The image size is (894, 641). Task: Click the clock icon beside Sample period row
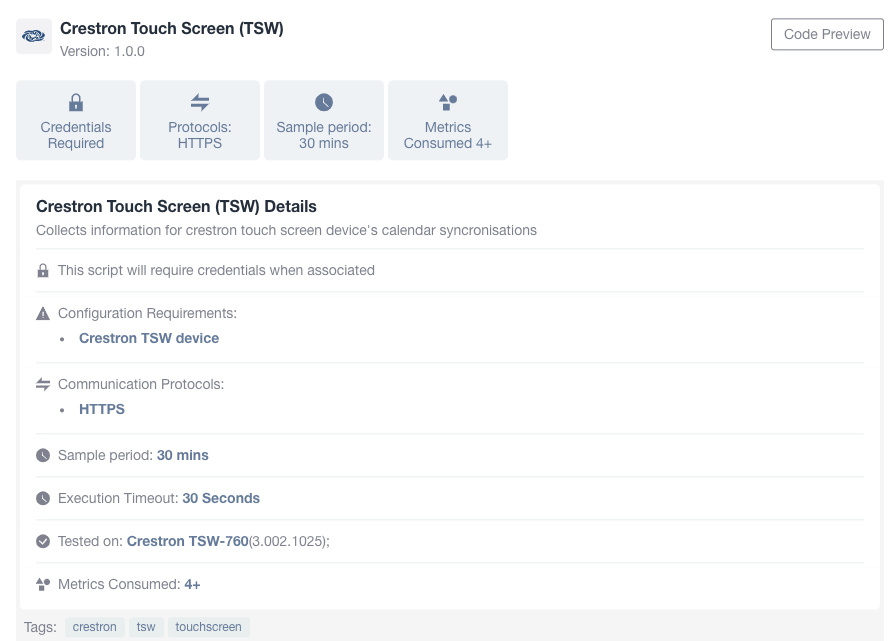pos(43,455)
